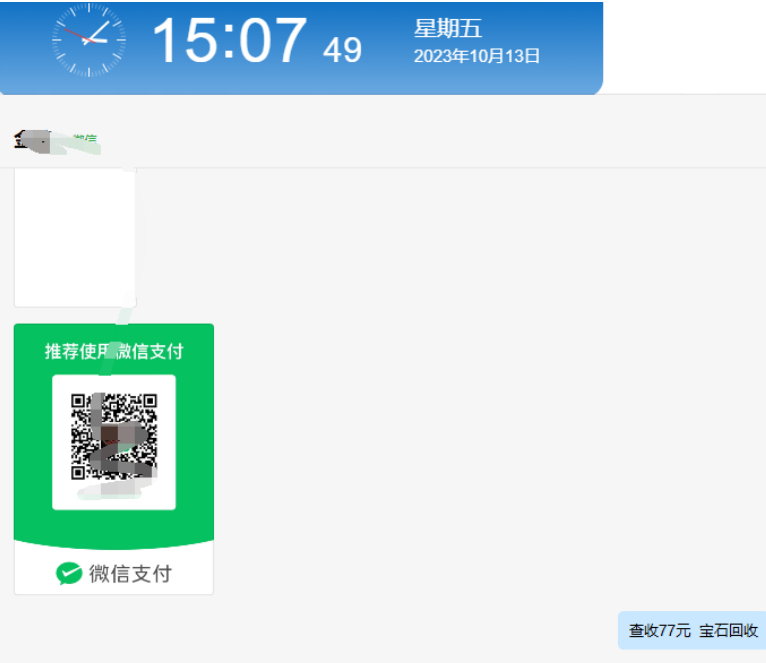Click the blurred caption below the QR code
766x663 pixels.
coord(114,490)
